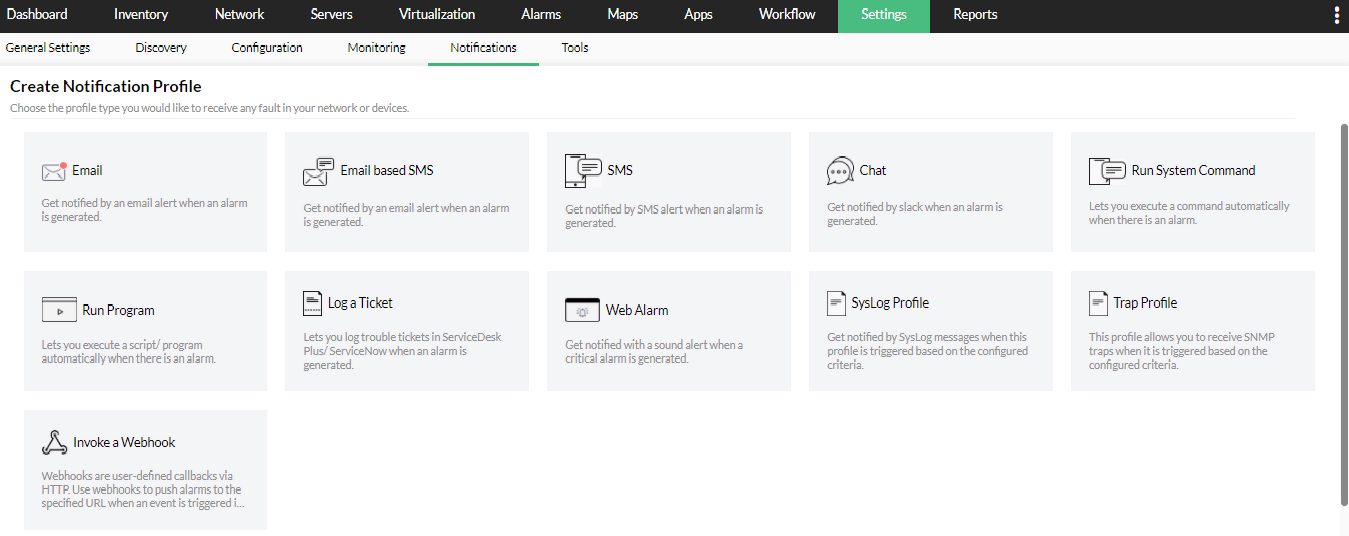Open the vertical three-dot more menu

point(1337,15)
